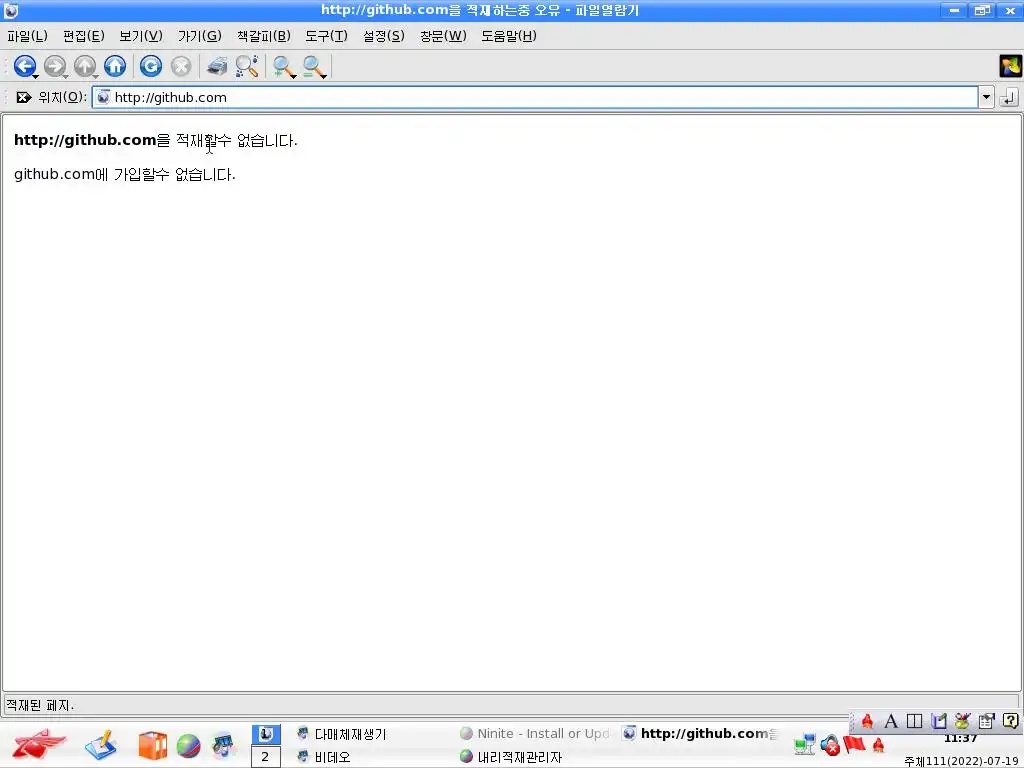Click the Go button right of the address bar

pyautogui.click(x=1009, y=97)
